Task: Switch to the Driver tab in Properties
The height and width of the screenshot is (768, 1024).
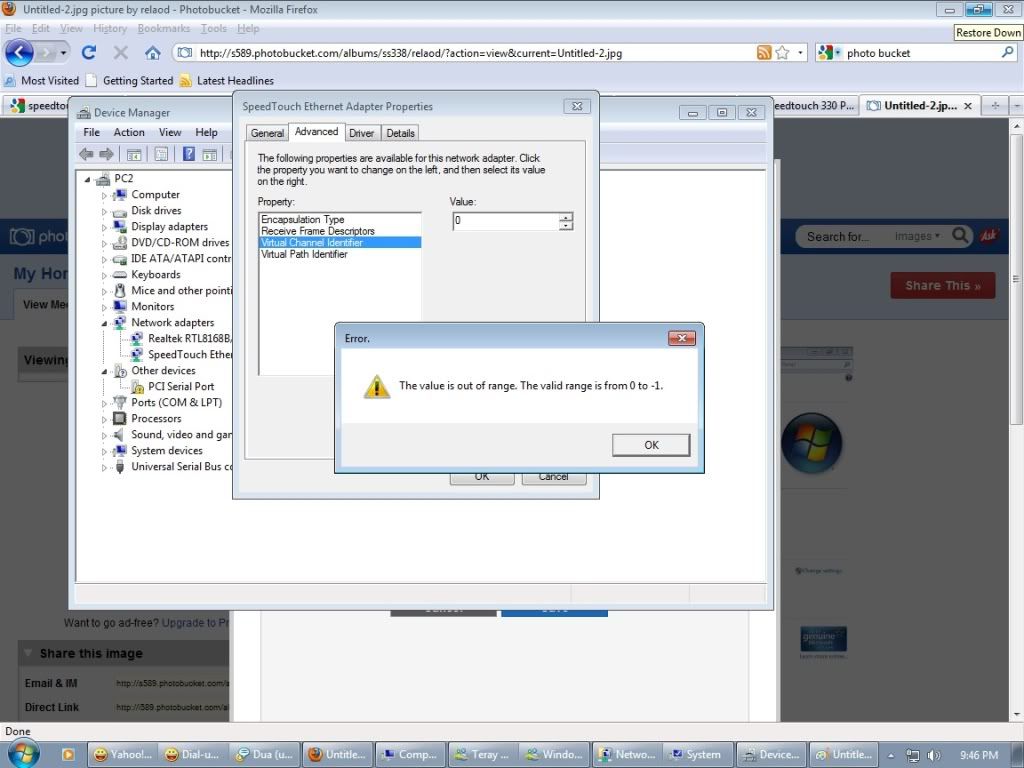Action: [x=361, y=133]
